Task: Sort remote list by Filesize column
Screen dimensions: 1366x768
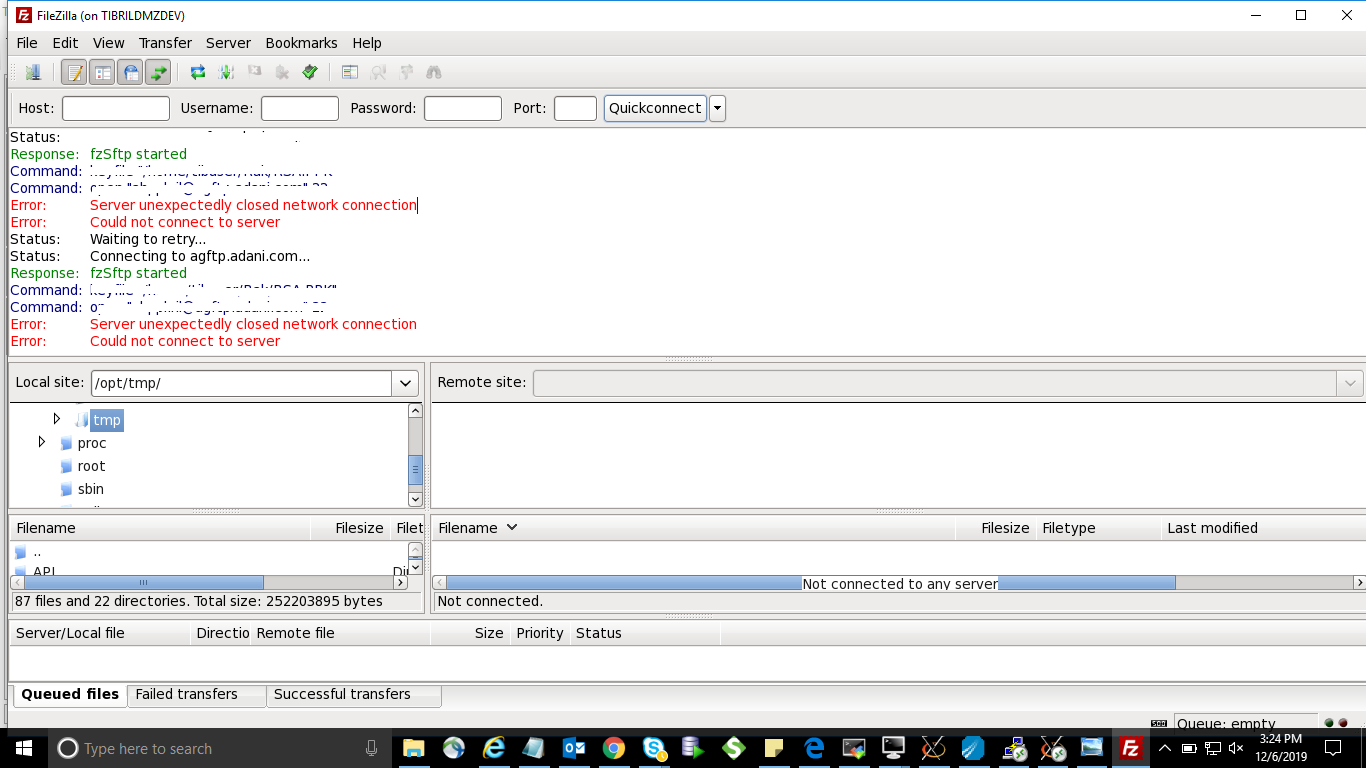Action: [995, 528]
